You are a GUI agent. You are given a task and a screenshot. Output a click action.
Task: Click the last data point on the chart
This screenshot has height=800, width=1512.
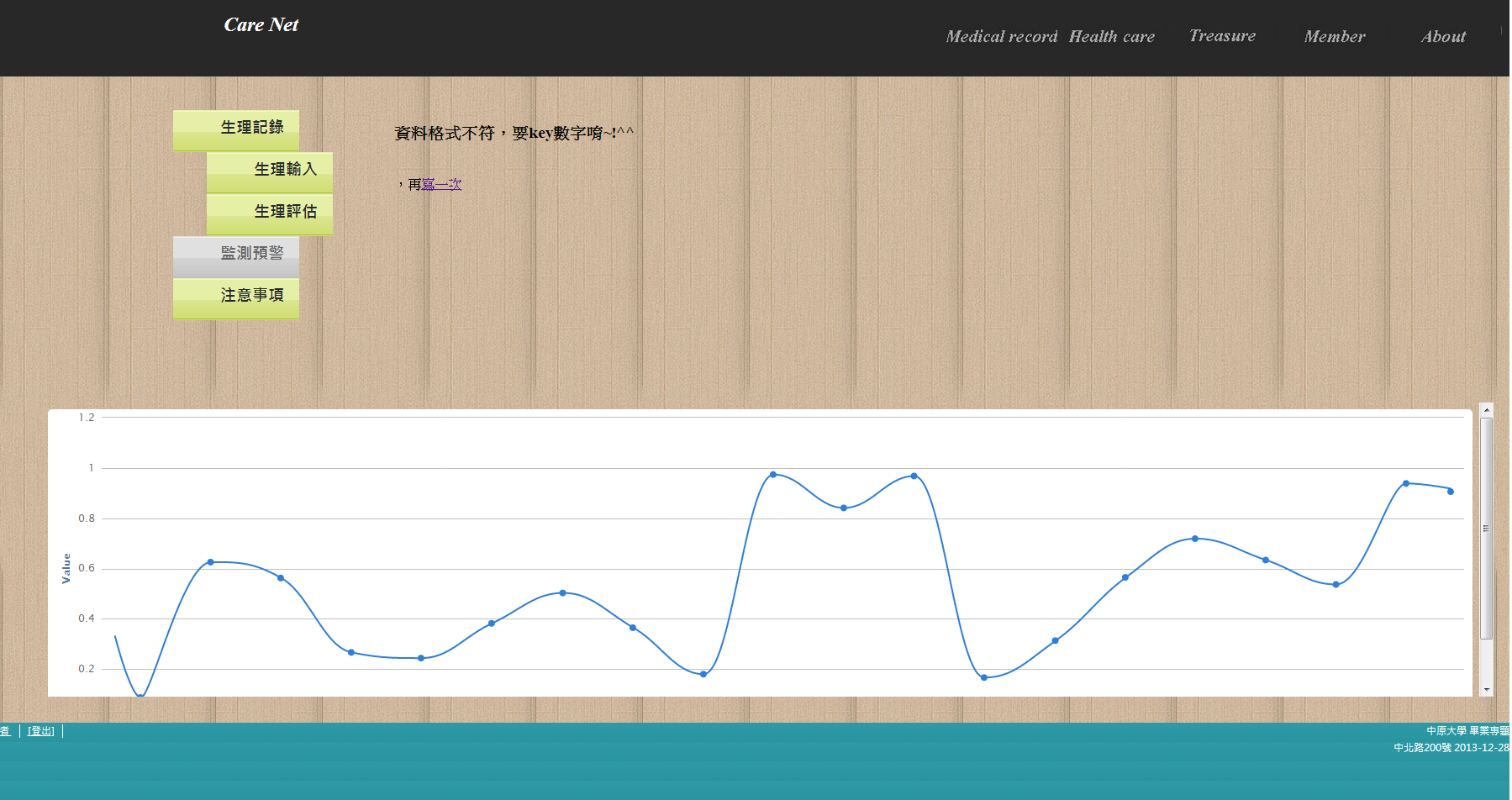[x=1450, y=492]
